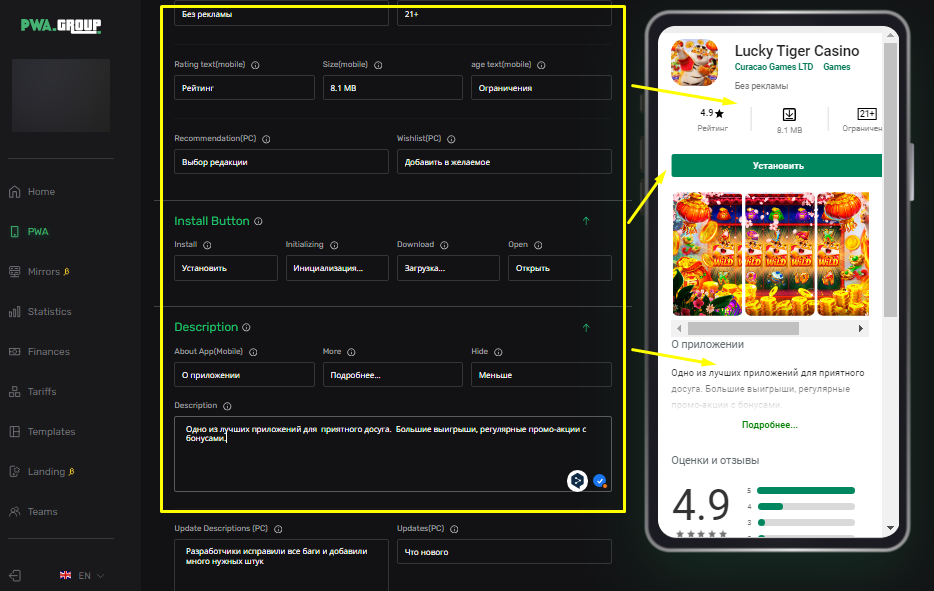Open Tariffs menu item
The height and width of the screenshot is (591, 934).
pyautogui.click(x=42, y=391)
